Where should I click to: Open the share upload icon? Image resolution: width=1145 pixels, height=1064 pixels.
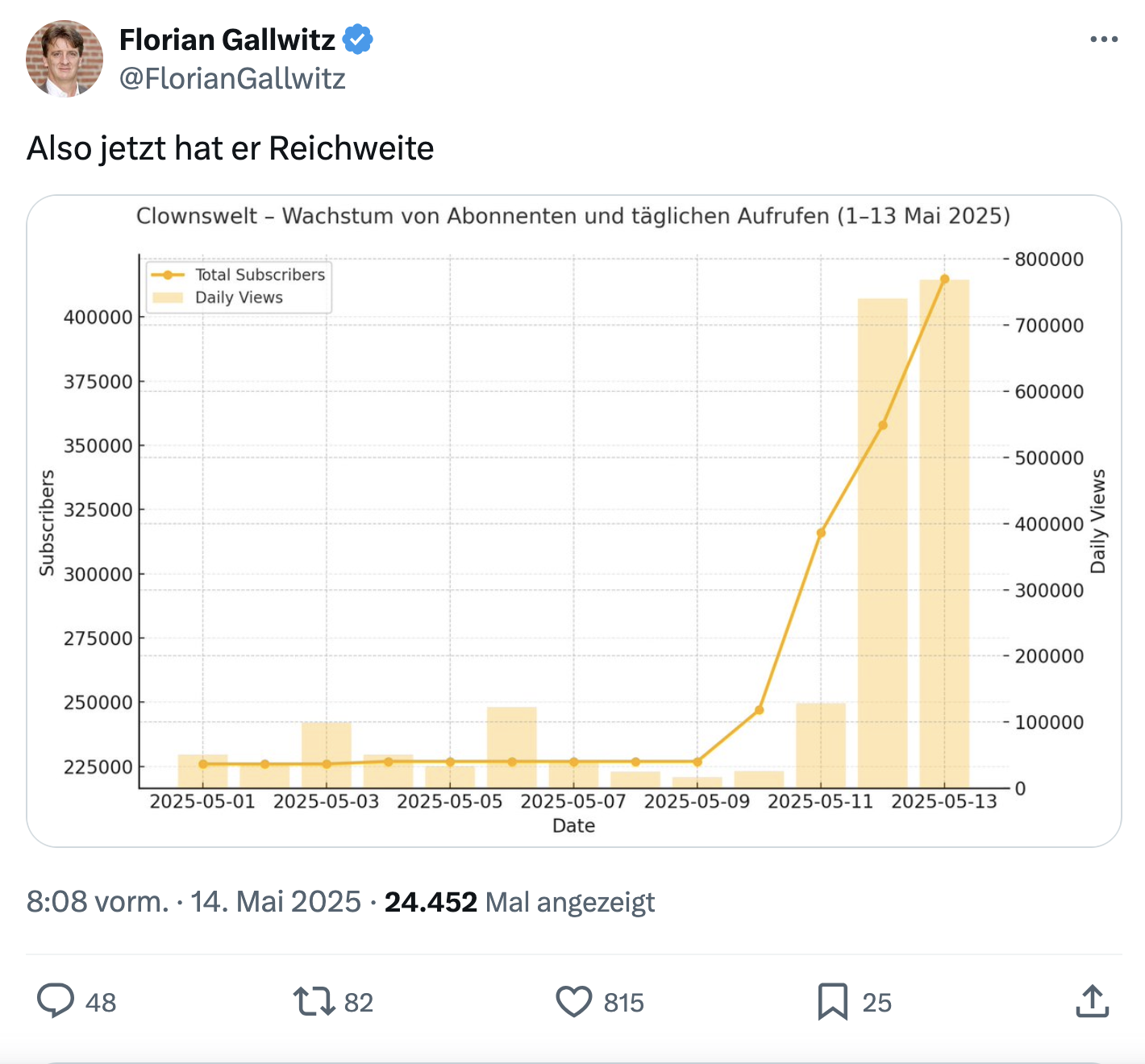(x=1093, y=1001)
